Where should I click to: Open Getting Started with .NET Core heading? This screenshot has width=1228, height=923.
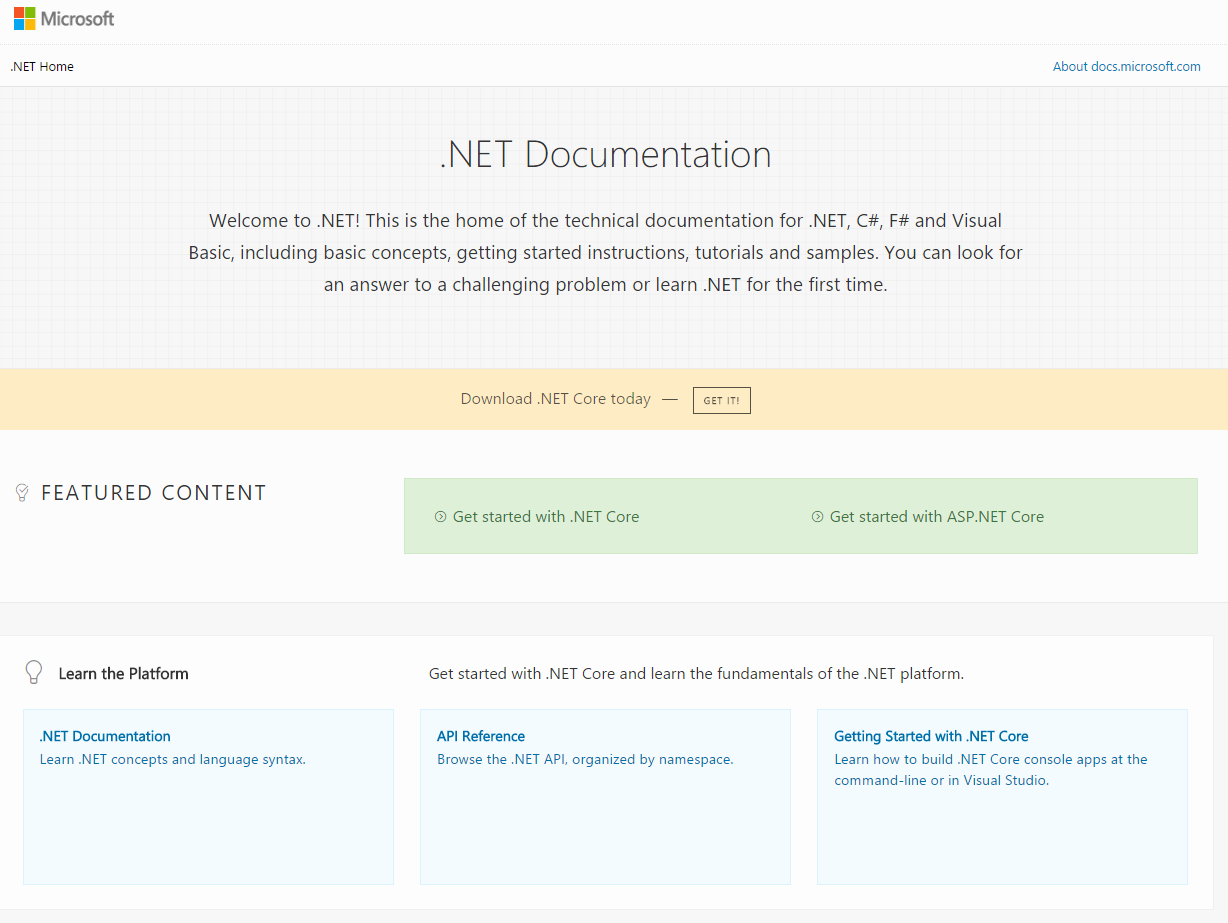tap(930, 736)
